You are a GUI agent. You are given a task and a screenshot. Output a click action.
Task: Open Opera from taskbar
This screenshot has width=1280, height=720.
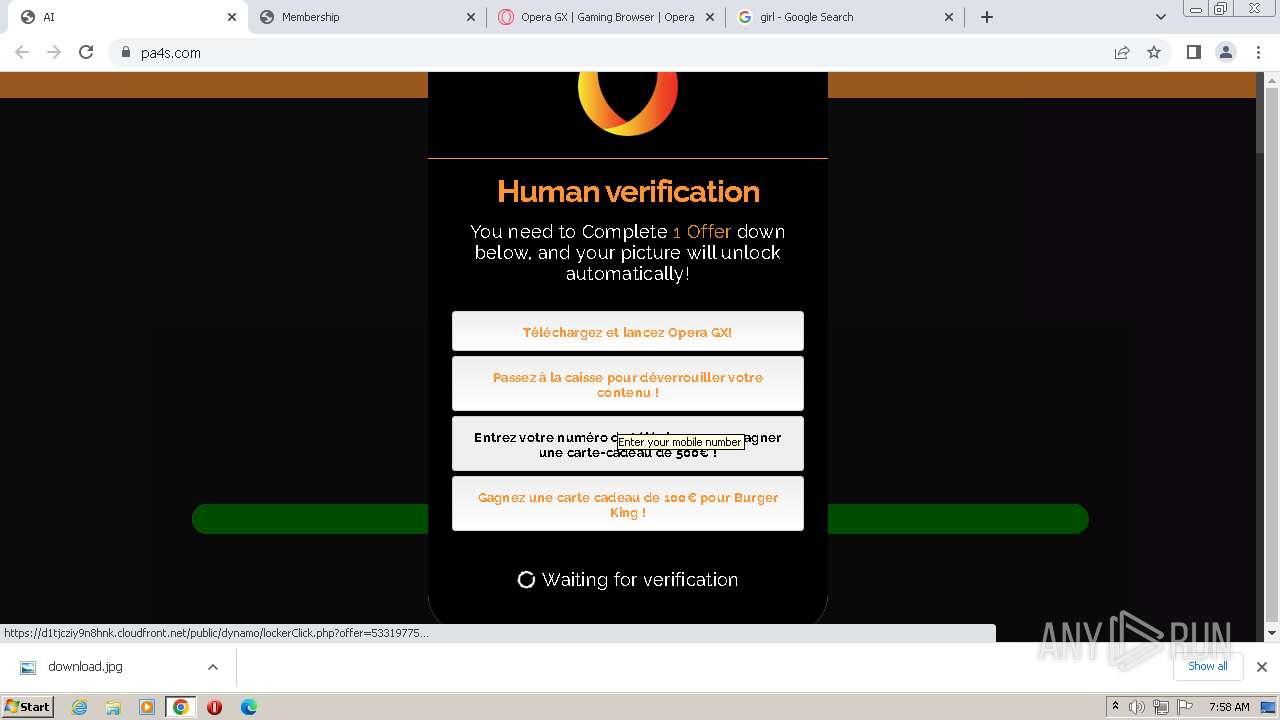tap(214, 707)
